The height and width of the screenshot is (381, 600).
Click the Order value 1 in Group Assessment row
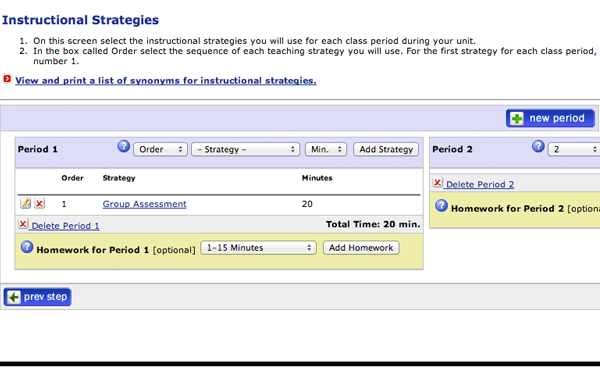64,204
